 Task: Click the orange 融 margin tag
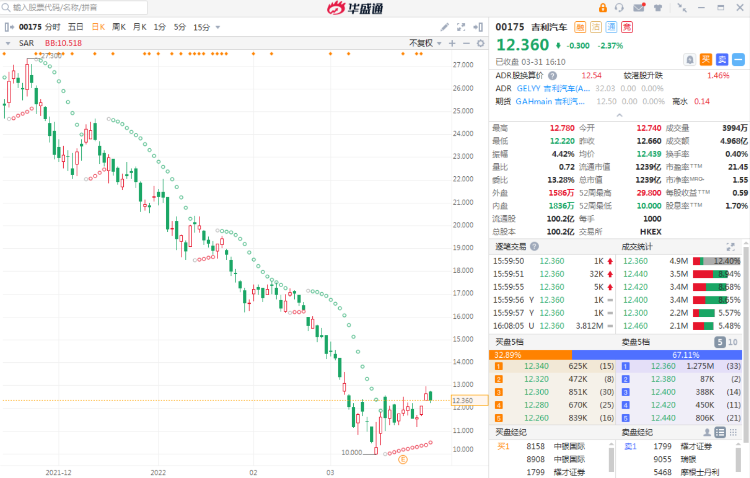point(580,27)
